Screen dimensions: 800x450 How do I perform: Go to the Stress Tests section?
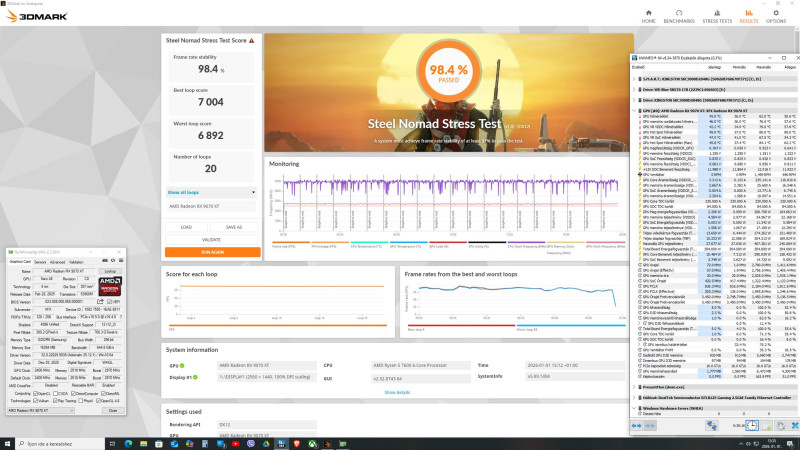click(x=717, y=16)
